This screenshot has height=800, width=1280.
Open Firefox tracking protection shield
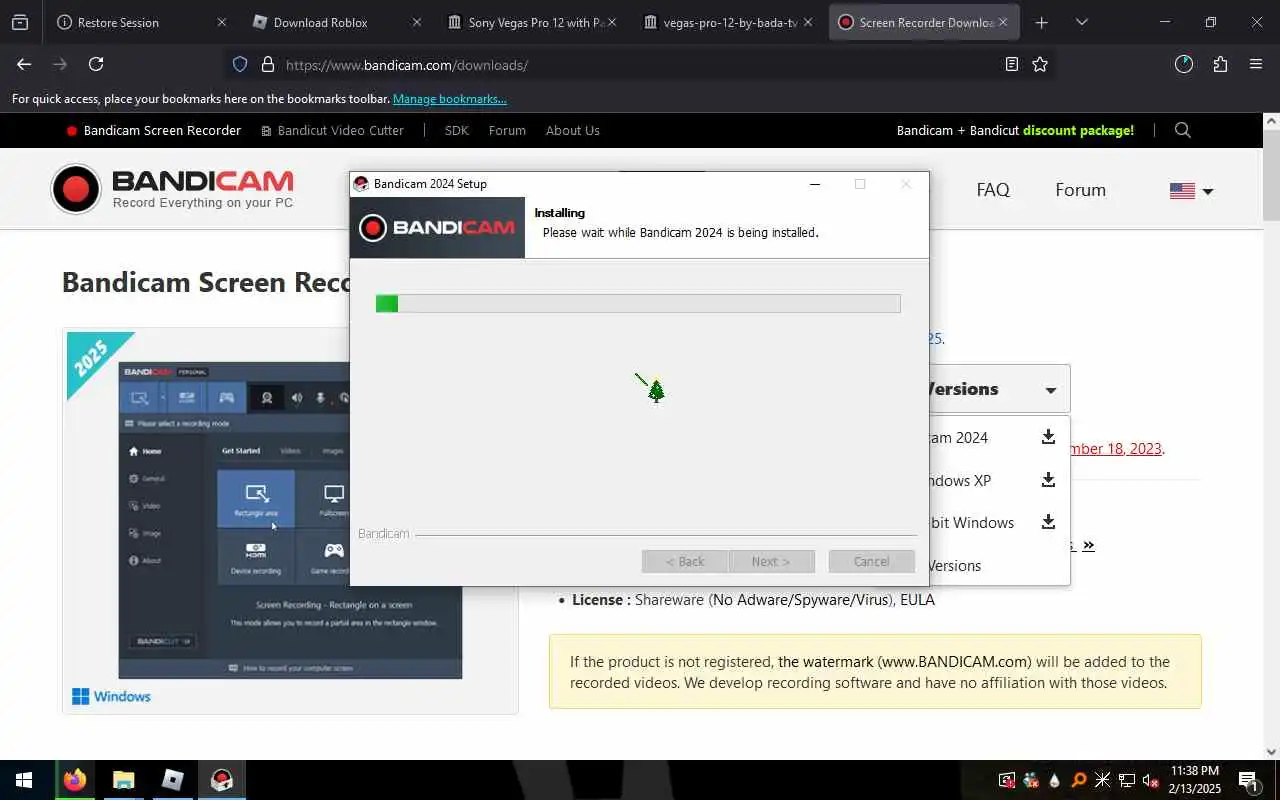click(240, 64)
